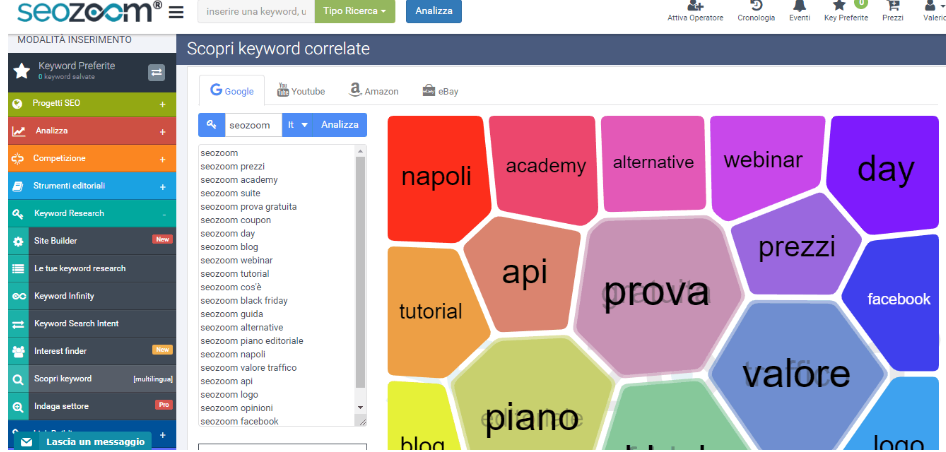Click the Interest finder people icon

pyautogui.click(x=18, y=352)
